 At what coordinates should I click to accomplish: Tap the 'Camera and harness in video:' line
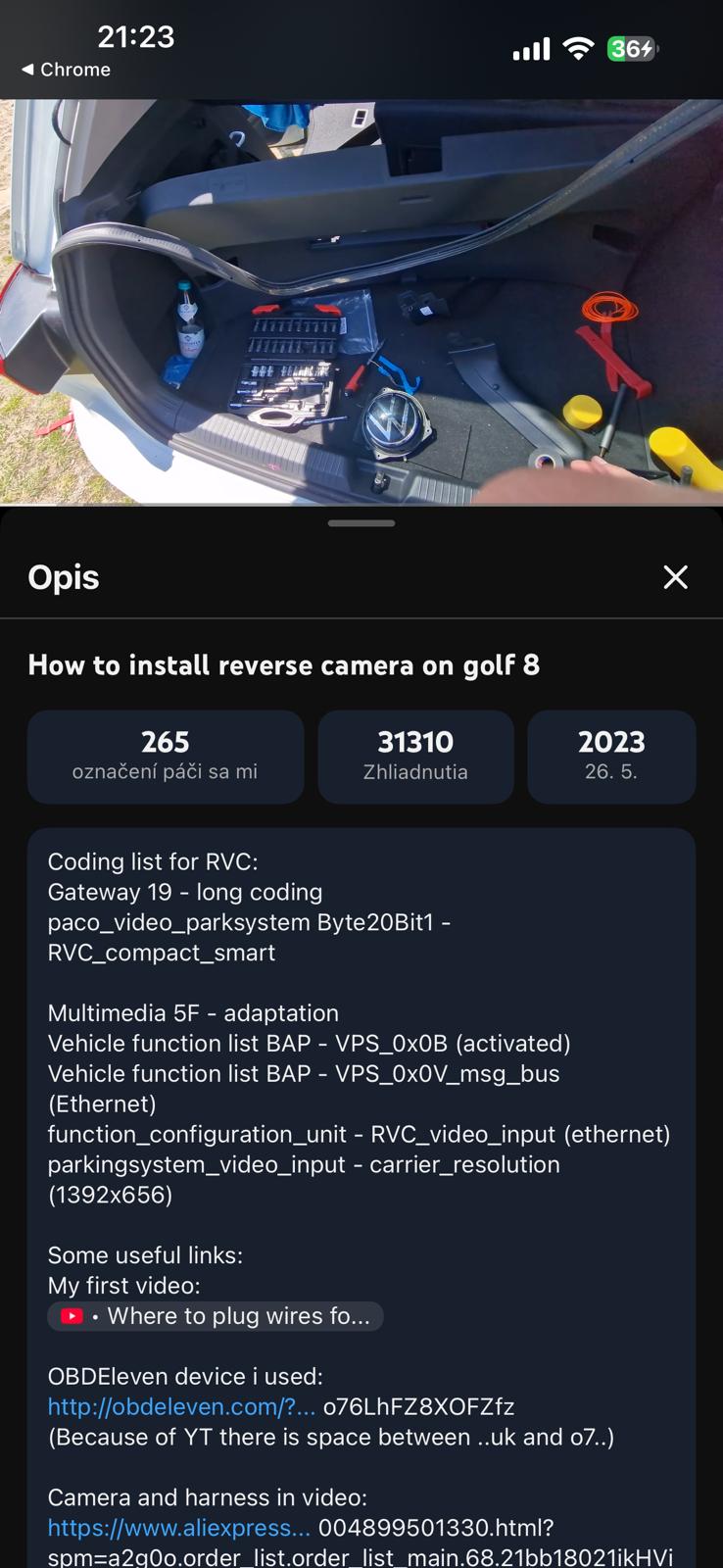coord(208,1497)
